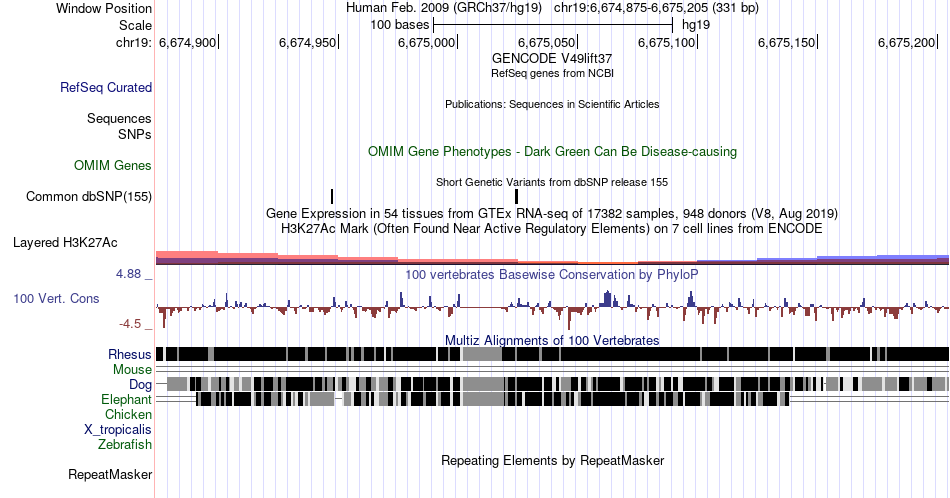Select the X_tropicalis alignment row label

118,430
